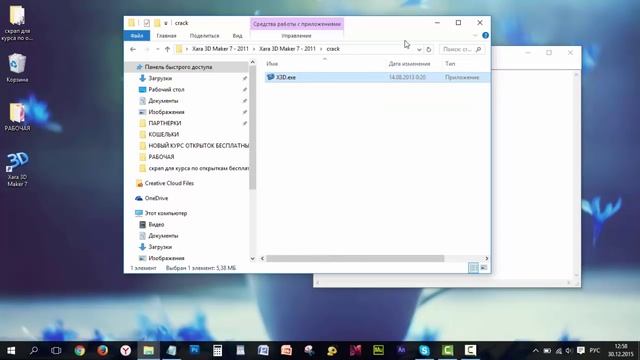The height and width of the screenshot is (360, 640).
Task: Open Creative Cloud Files in sidebar
Action: pyautogui.click(x=169, y=183)
